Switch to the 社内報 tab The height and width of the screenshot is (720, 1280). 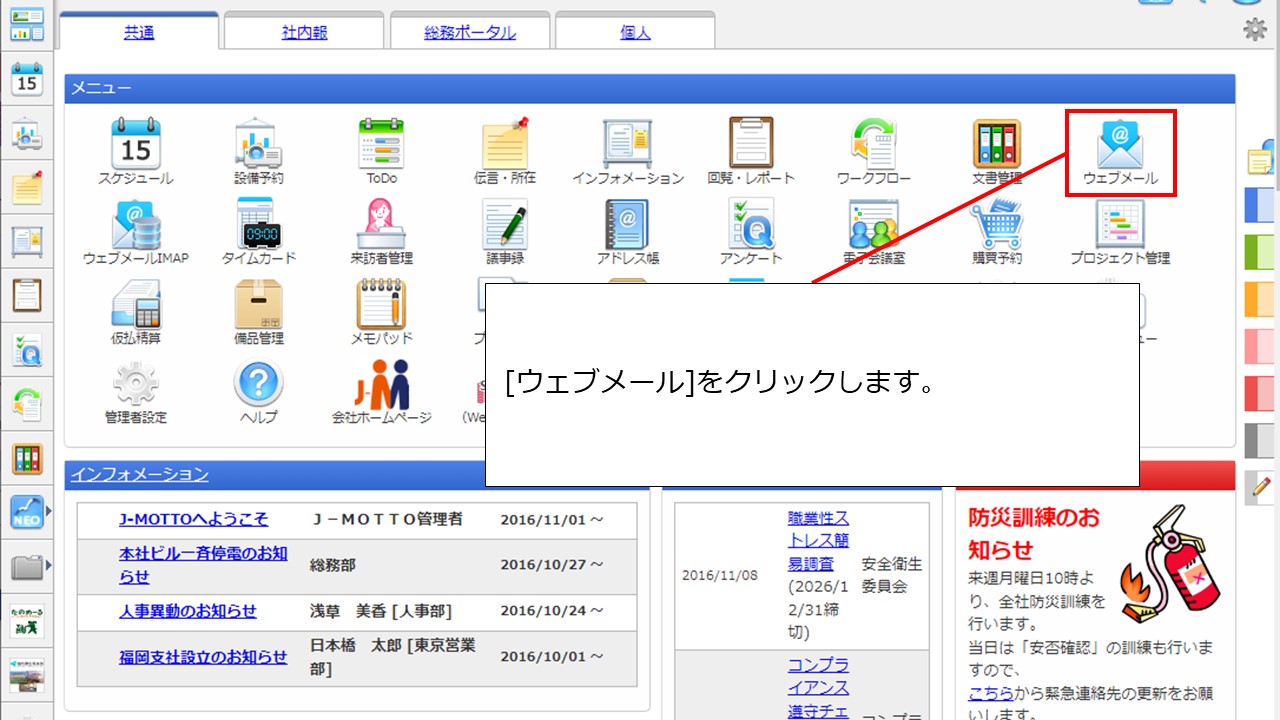pyautogui.click(x=304, y=32)
